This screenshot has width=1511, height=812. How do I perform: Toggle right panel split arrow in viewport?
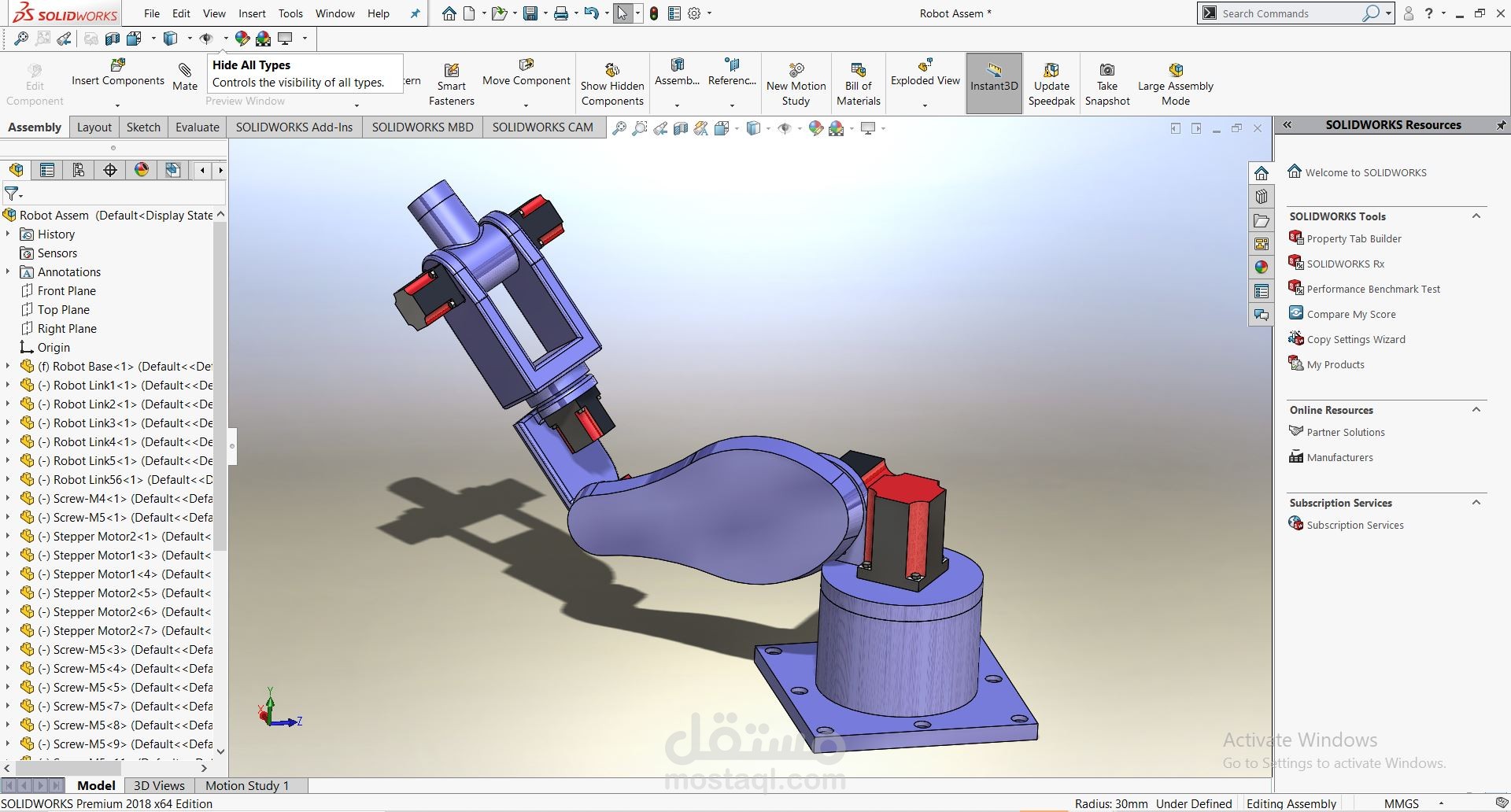[1196, 128]
